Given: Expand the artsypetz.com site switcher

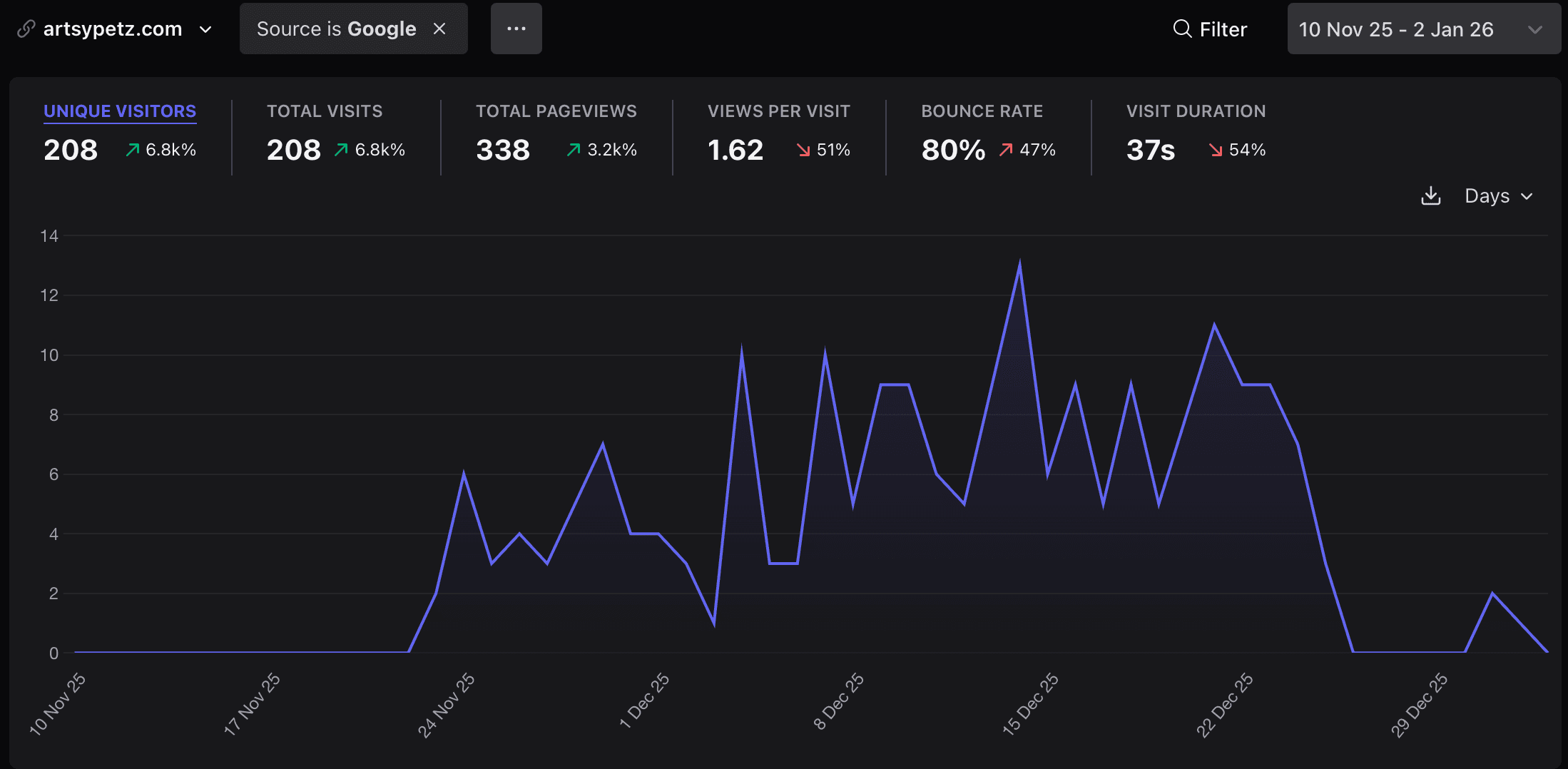Looking at the screenshot, I should click(205, 29).
